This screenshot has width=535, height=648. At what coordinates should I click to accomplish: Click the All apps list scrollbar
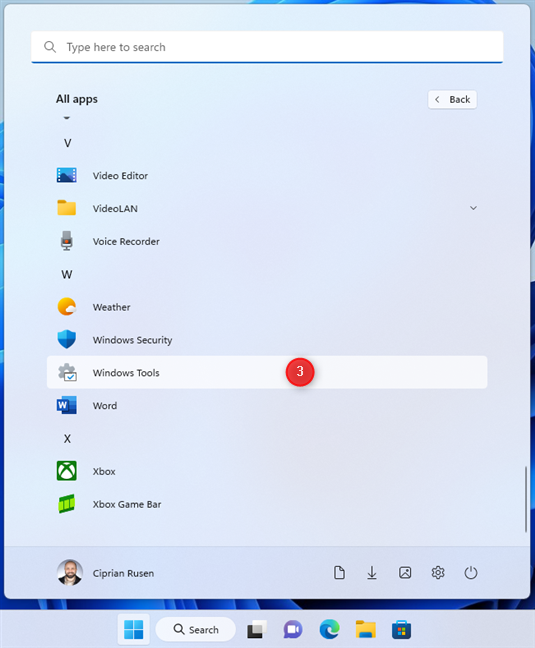tap(526, 499)
